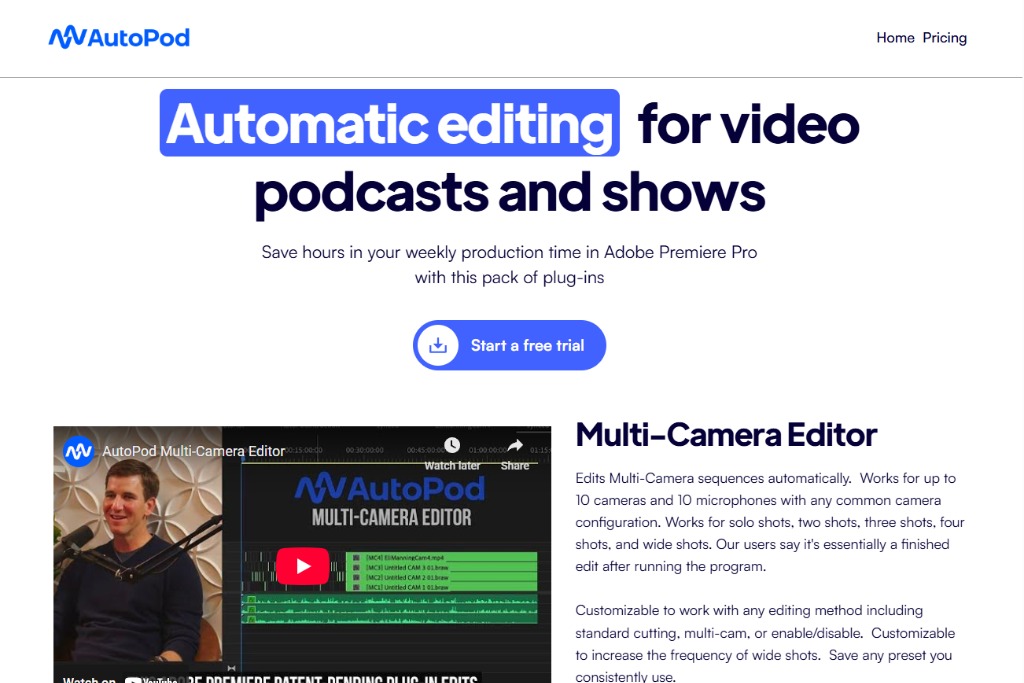The width and height of the screenshot is (1024, 683).
Task: Click the AutoPod channel avatar in the player
Action: click(76, 451)
